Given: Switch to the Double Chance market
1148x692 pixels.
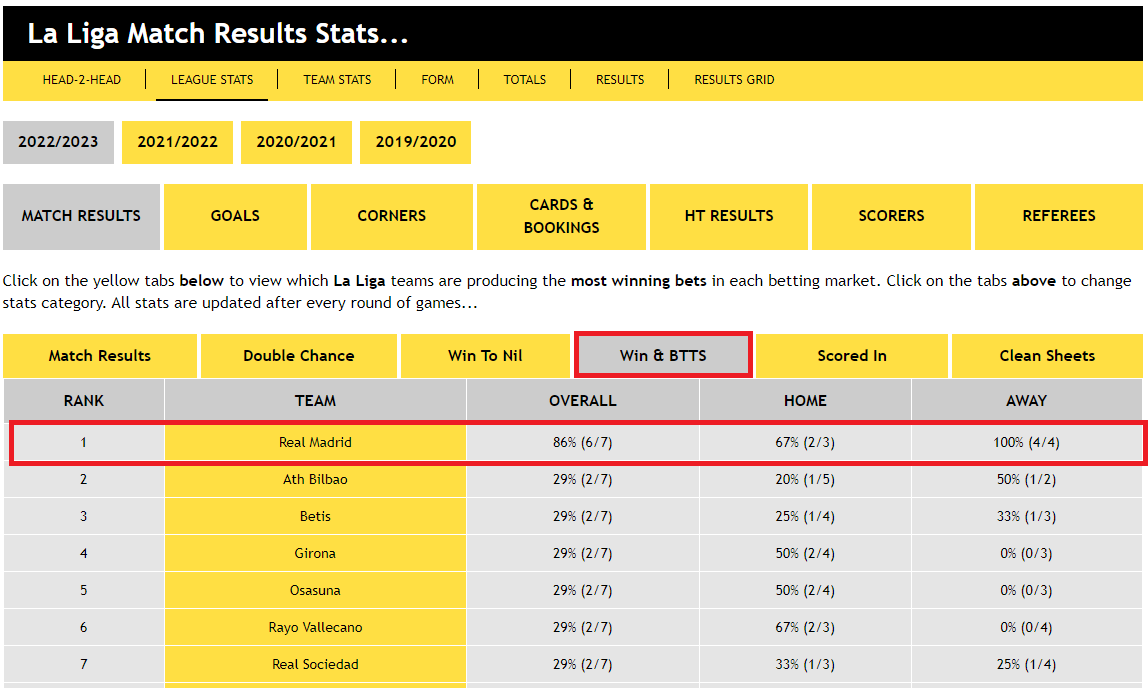Looking at the screenshot, I should (298, 355).
